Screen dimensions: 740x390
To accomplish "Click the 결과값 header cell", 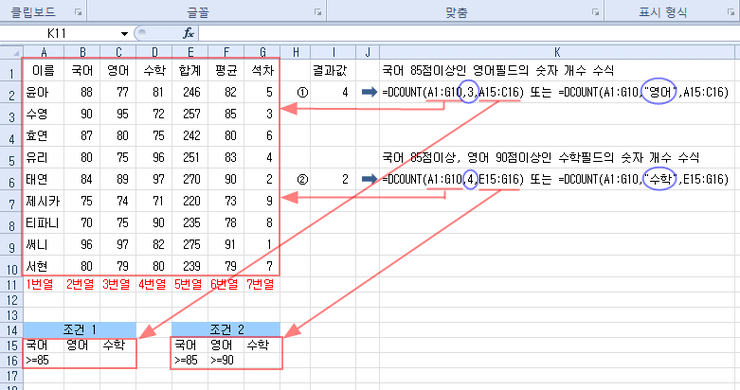I will 333,70.
